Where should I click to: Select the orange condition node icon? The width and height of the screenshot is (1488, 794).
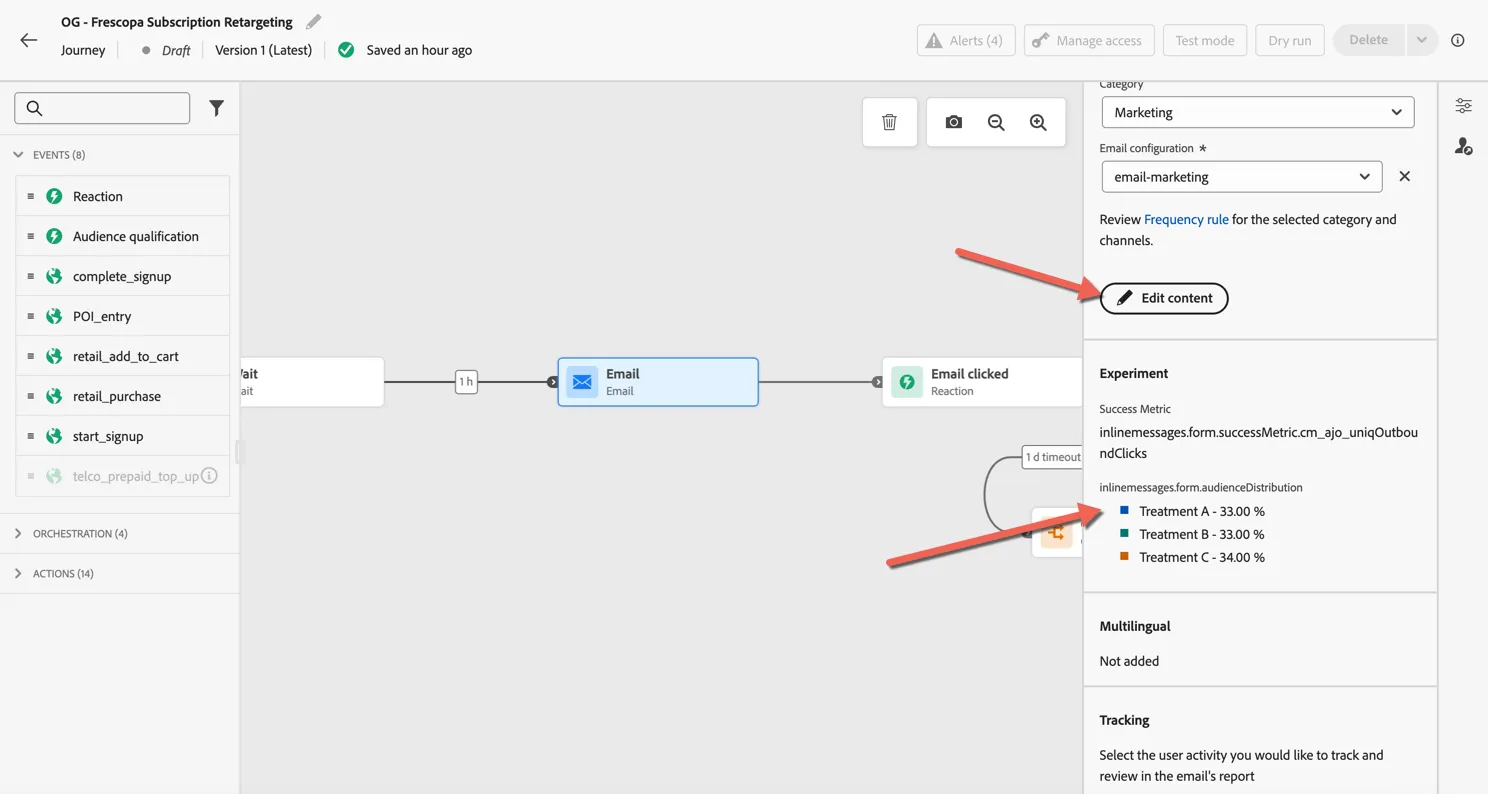[x=1056, y=534]
